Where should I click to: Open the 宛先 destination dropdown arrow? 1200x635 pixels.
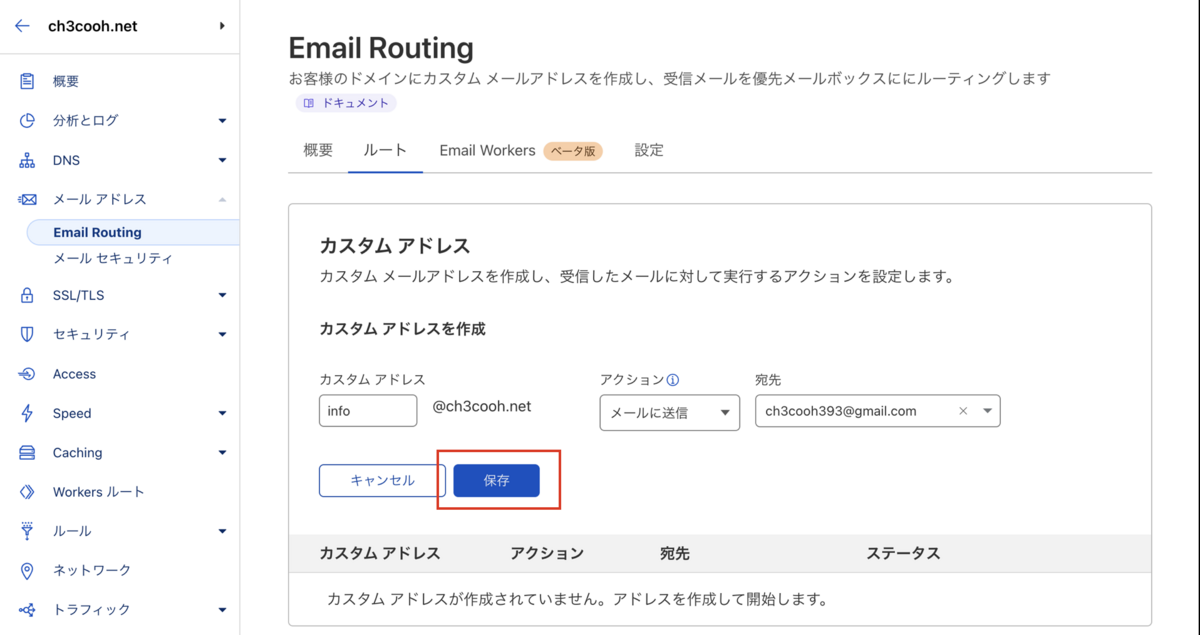click(987, 411)
